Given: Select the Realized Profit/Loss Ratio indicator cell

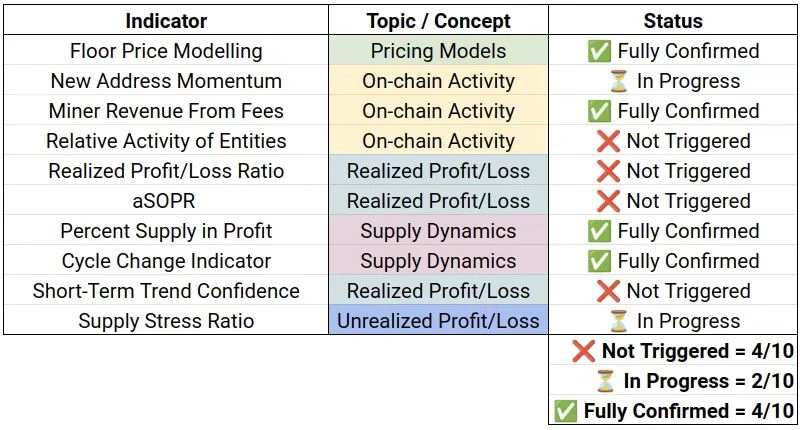Looking at the screenshot, I should [166, 170].
